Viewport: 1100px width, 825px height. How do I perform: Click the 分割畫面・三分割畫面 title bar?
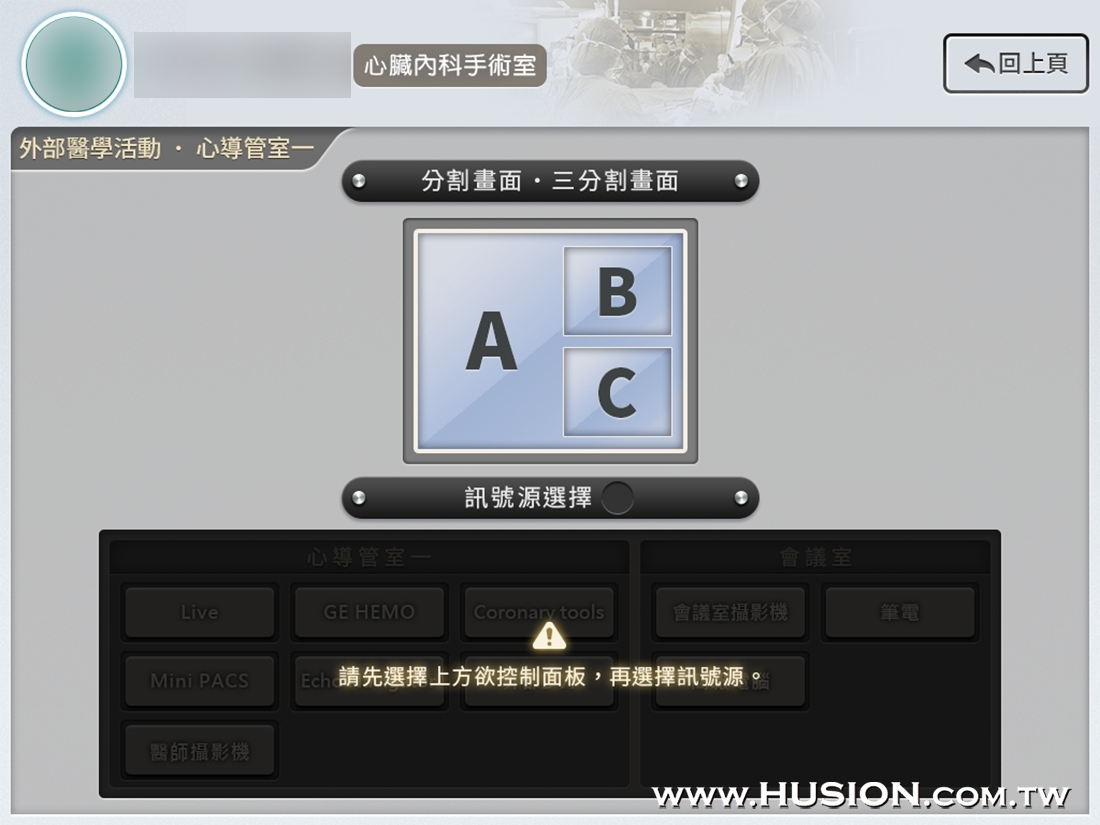coord(550,181)
